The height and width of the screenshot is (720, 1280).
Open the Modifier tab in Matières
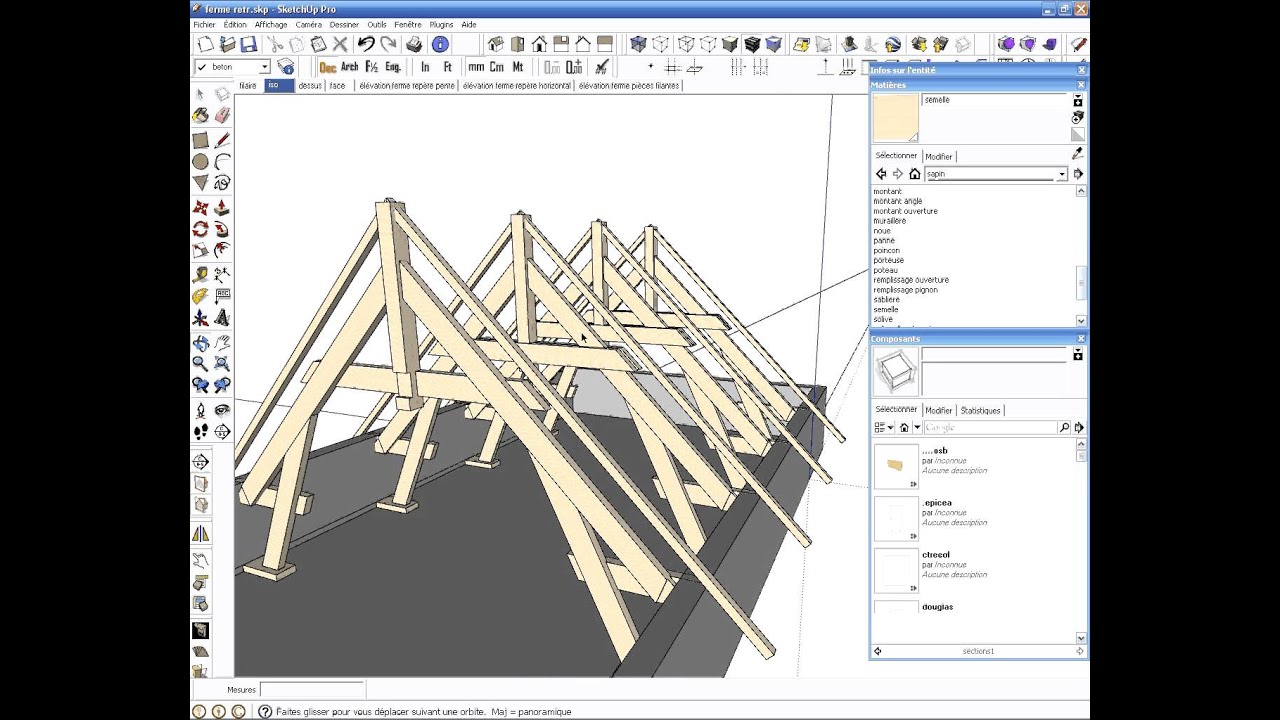click(x=939, y=157)
